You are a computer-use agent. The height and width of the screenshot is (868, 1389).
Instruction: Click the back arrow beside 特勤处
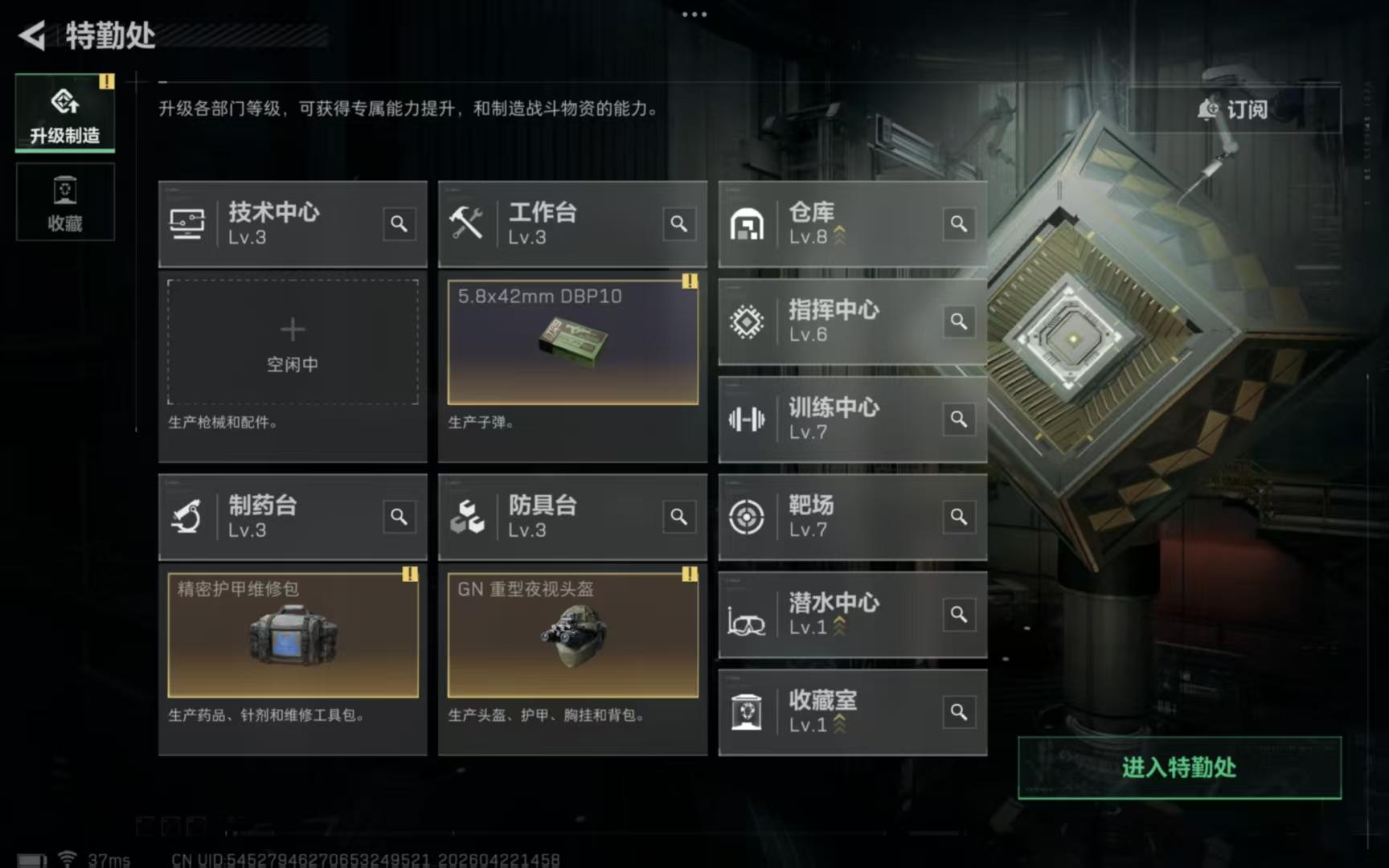(32, 35)
